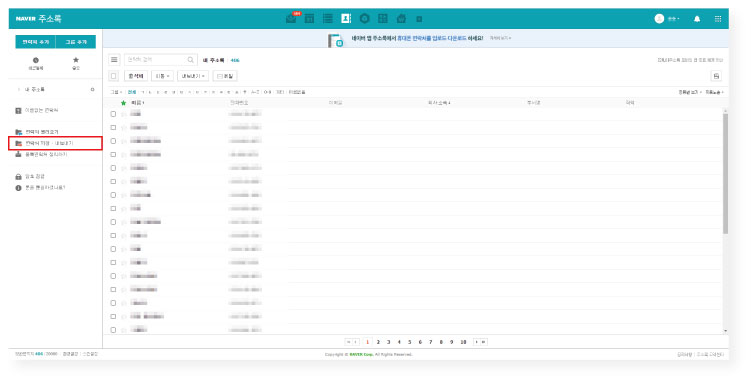This screenshot has width=751, height=382.
Task: Open 이름없는 연락처 in the sidebar
Action: 37,111
